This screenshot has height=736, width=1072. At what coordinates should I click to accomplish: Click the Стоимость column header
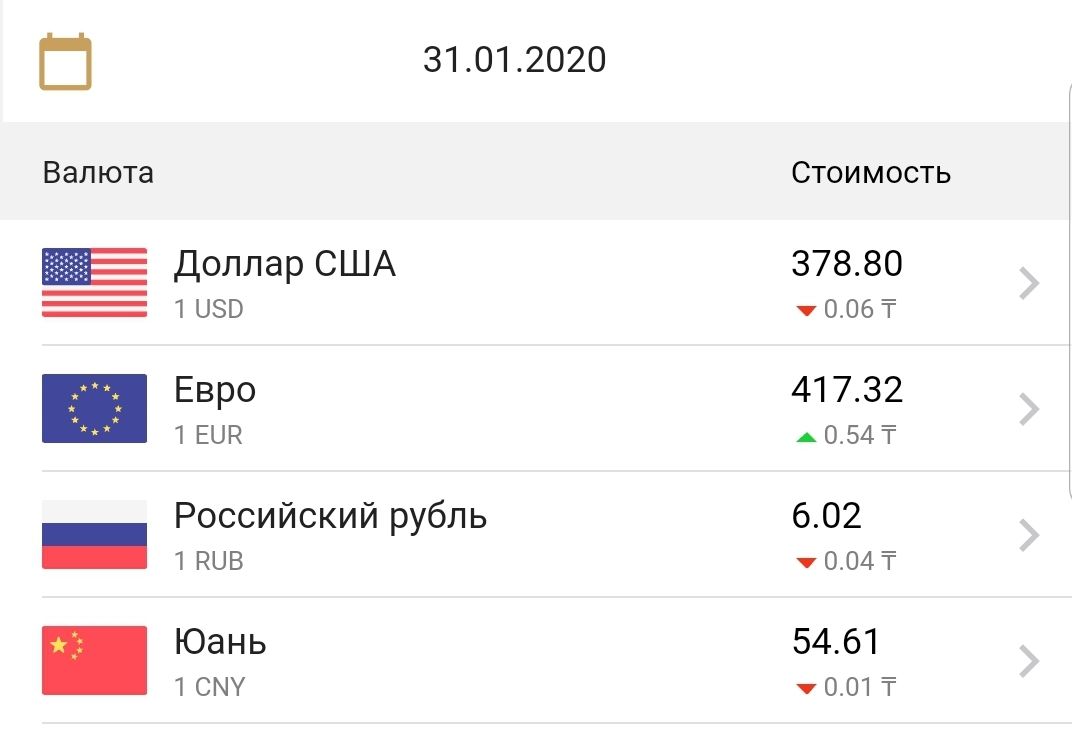pos(870,172)
